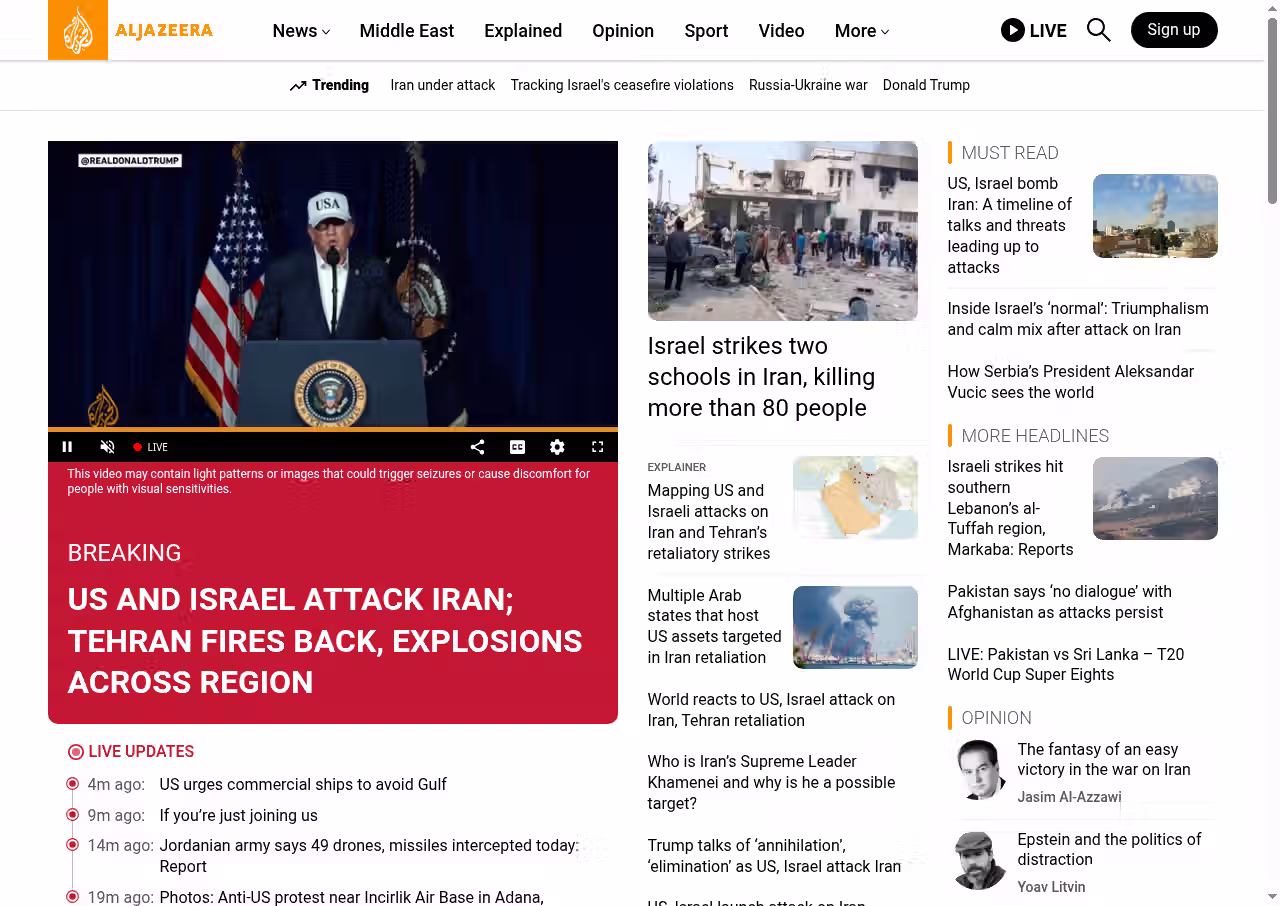Toggle closed captions on video
1280x906 pixels.
[x=517, y=447]
